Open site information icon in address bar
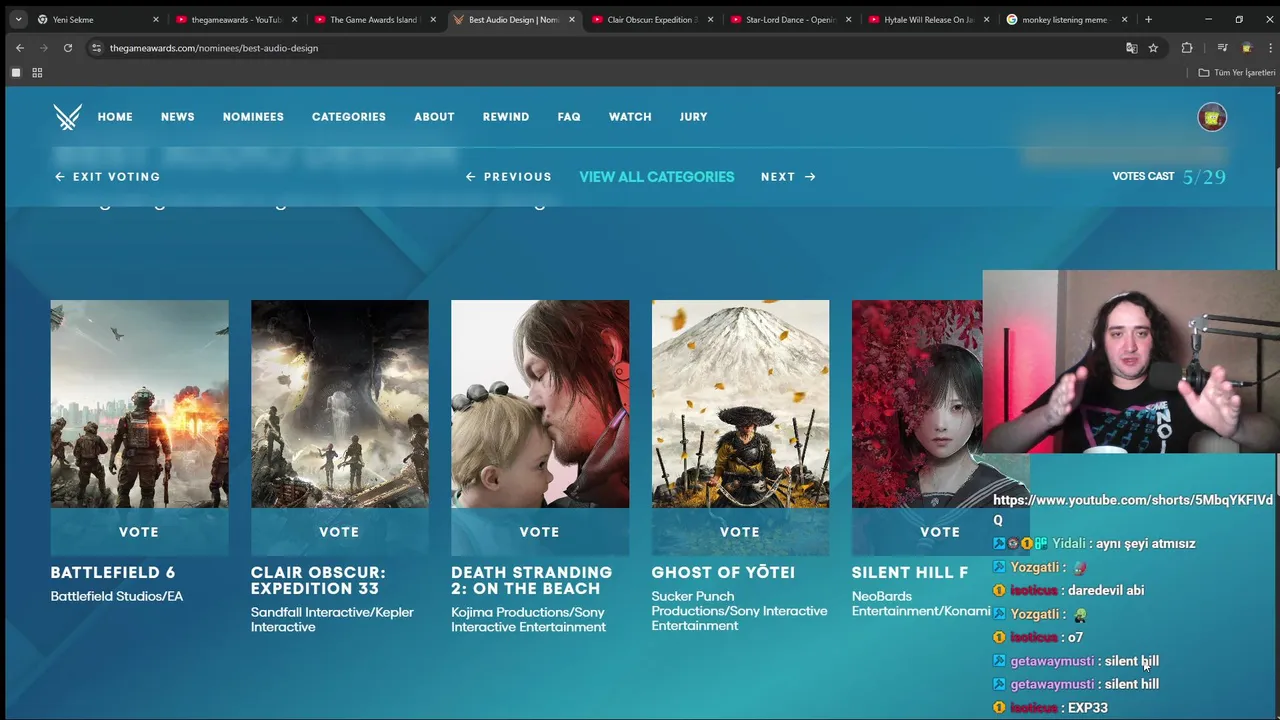This screenshot has width=1280, height=720. [x=96, y=48]
